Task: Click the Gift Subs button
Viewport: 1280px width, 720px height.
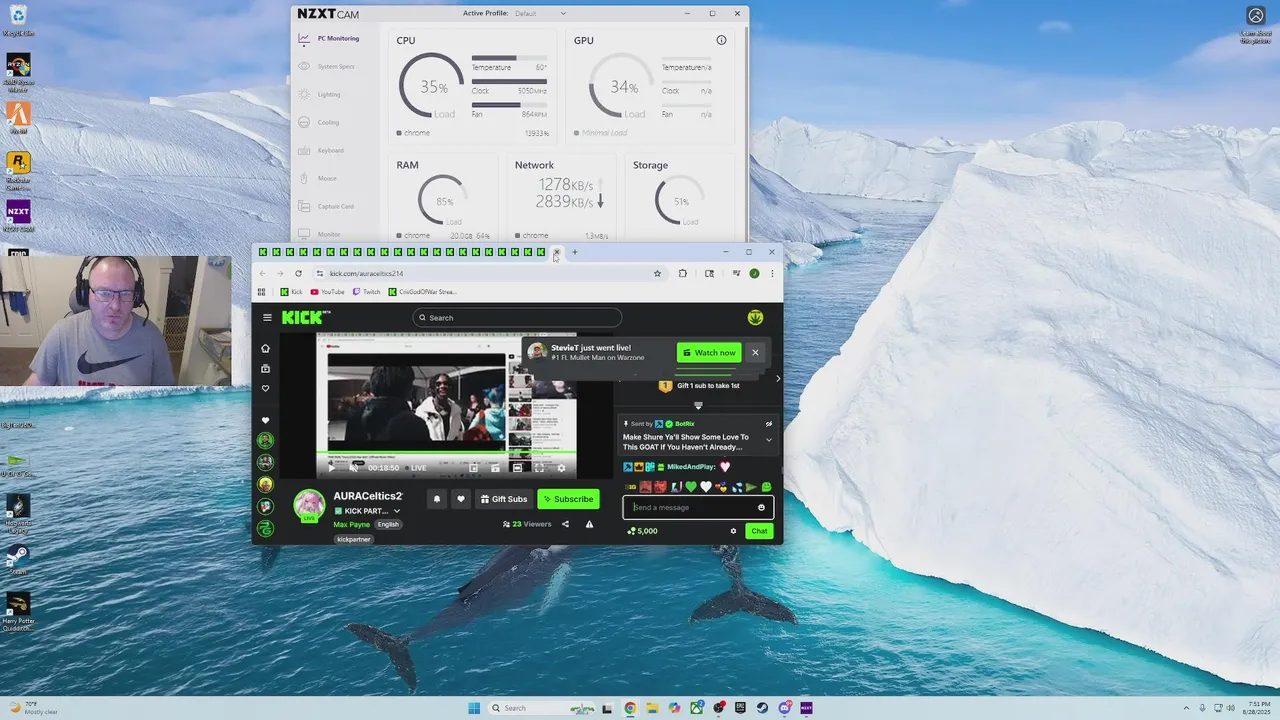Action: click(x=503, y=499)
